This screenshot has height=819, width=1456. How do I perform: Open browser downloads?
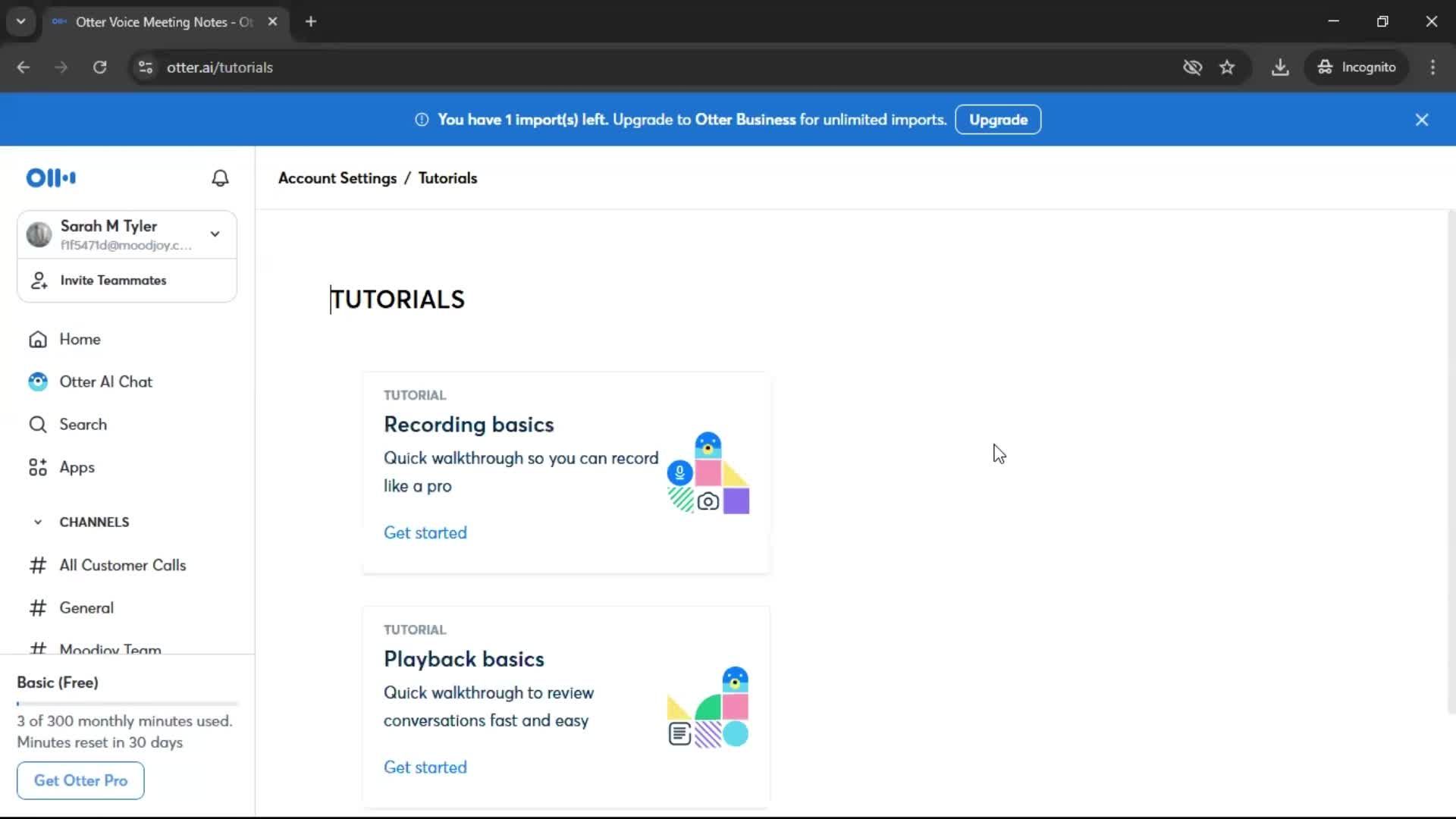[1280, 67]
